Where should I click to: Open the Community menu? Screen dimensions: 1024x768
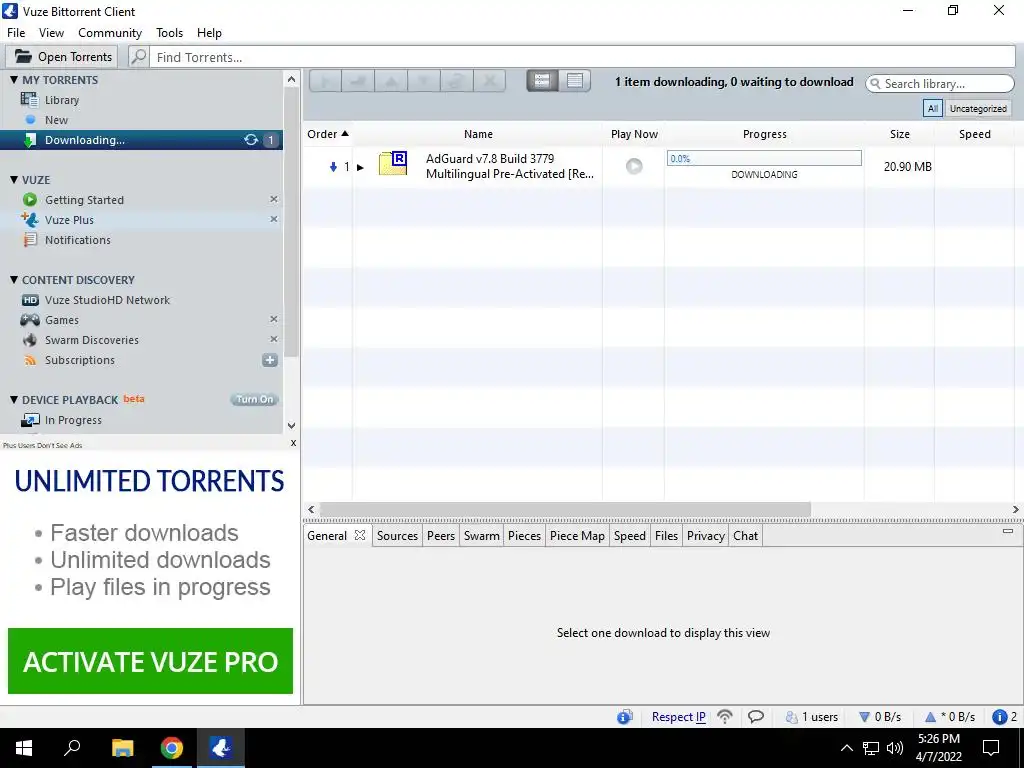click(110, 33)
